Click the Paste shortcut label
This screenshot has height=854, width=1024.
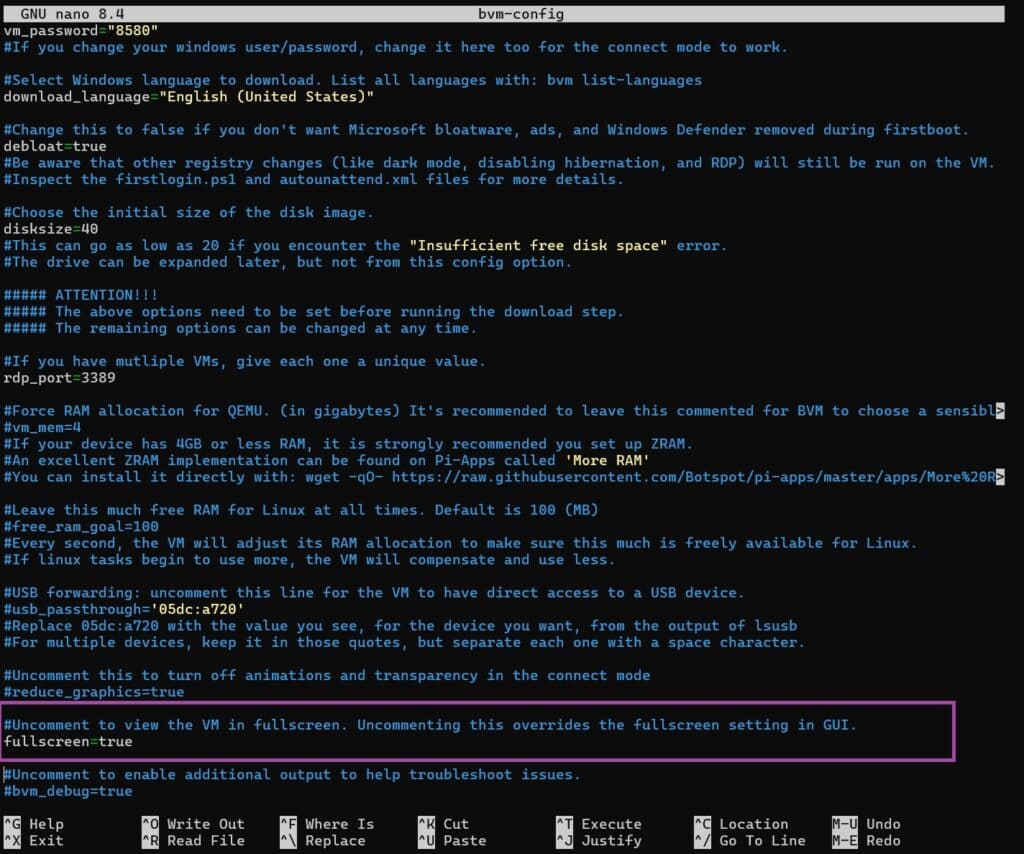click(x=464, y=841)
